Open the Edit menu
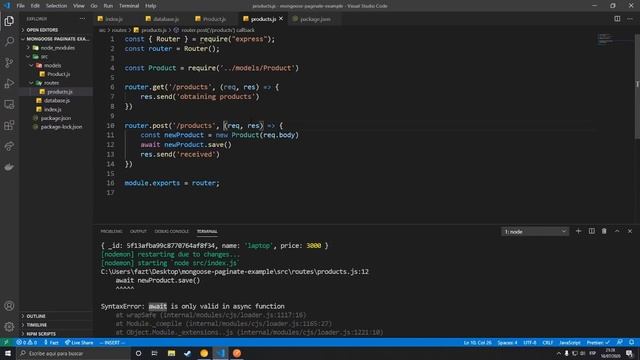 35,6
